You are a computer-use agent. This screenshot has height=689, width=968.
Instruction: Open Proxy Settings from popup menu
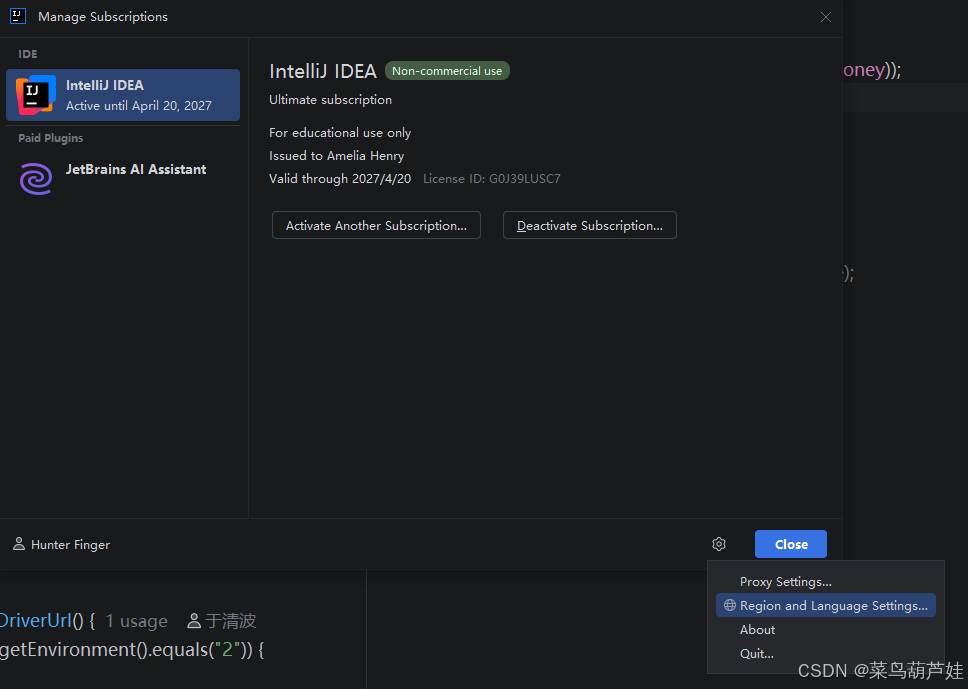(x=826, y=582)
